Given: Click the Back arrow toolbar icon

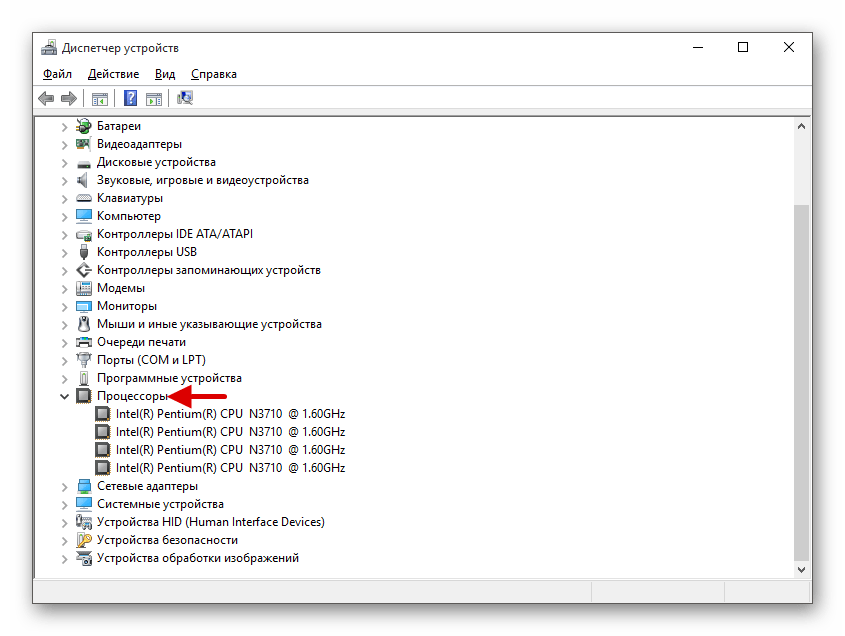Looking at the screenshot, I should 46,98.
